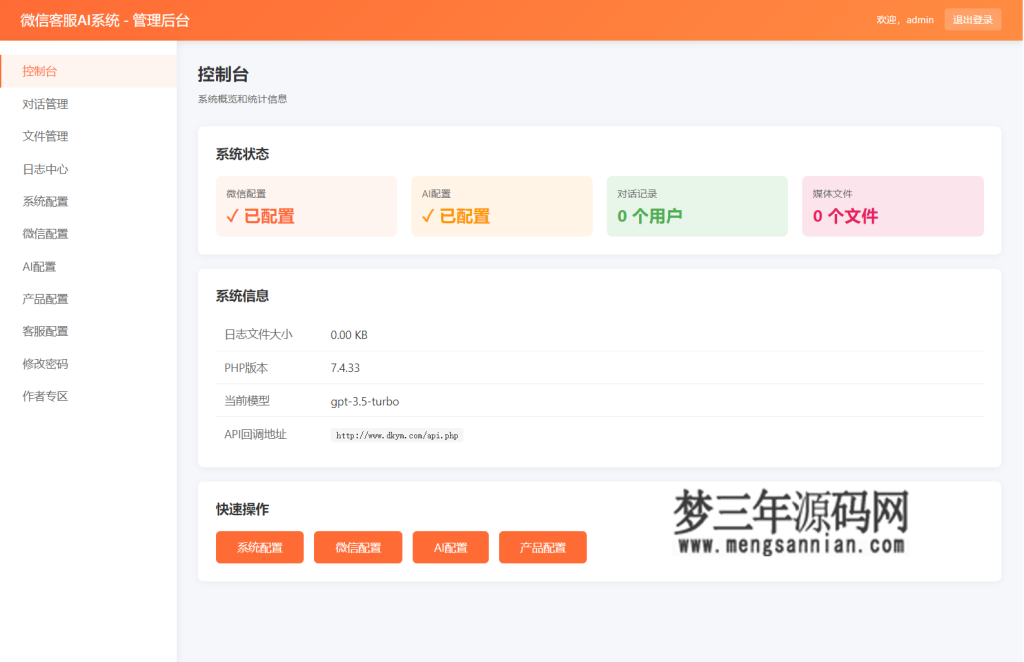Open the AI配置 sidebar entry
Viewport: 1024px width, 662px height.
[40, 265]
